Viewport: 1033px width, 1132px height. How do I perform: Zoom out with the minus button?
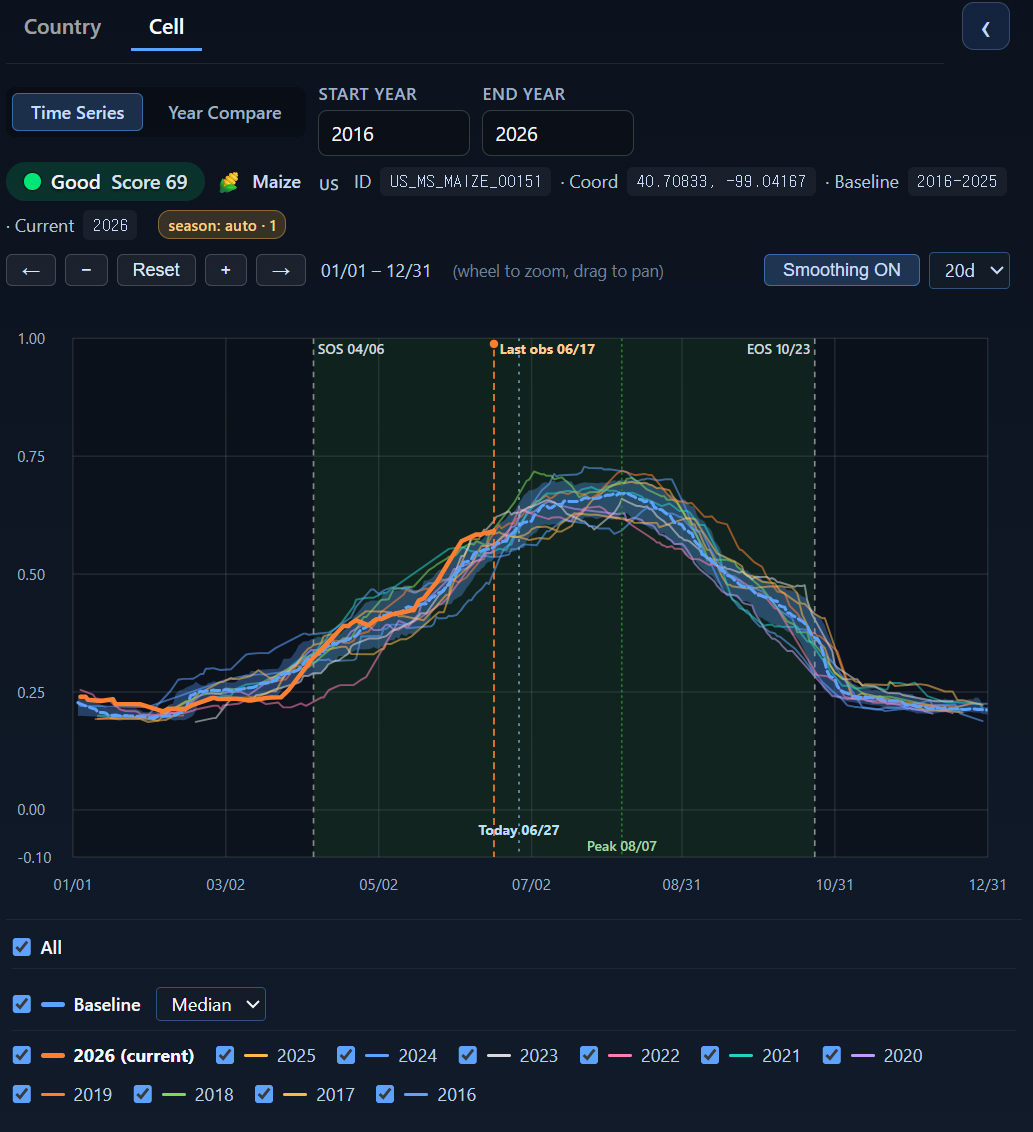pos(87,270)
